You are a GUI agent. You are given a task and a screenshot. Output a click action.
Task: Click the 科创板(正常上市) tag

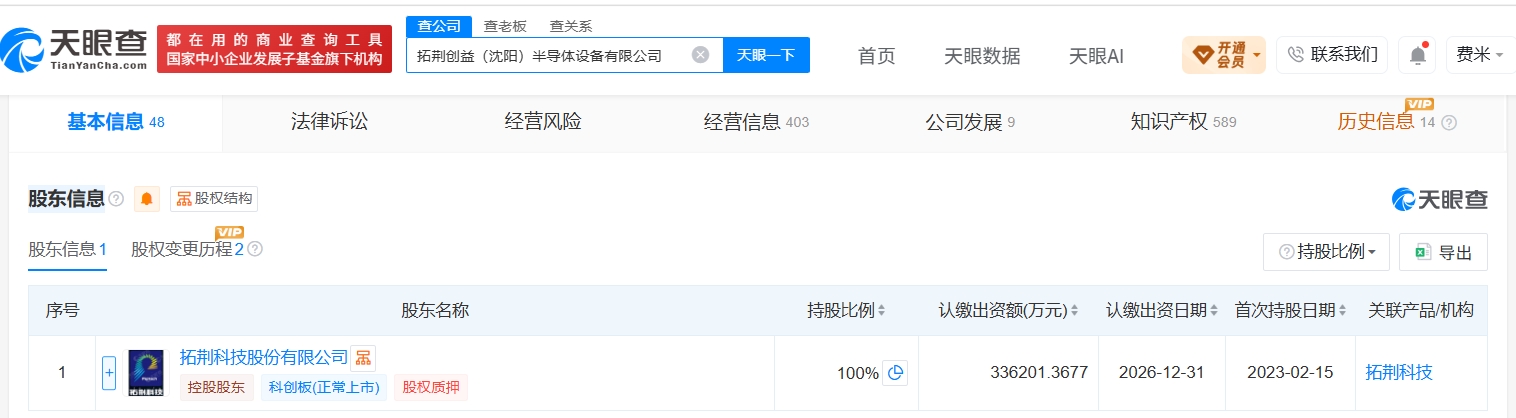[324, 387]
